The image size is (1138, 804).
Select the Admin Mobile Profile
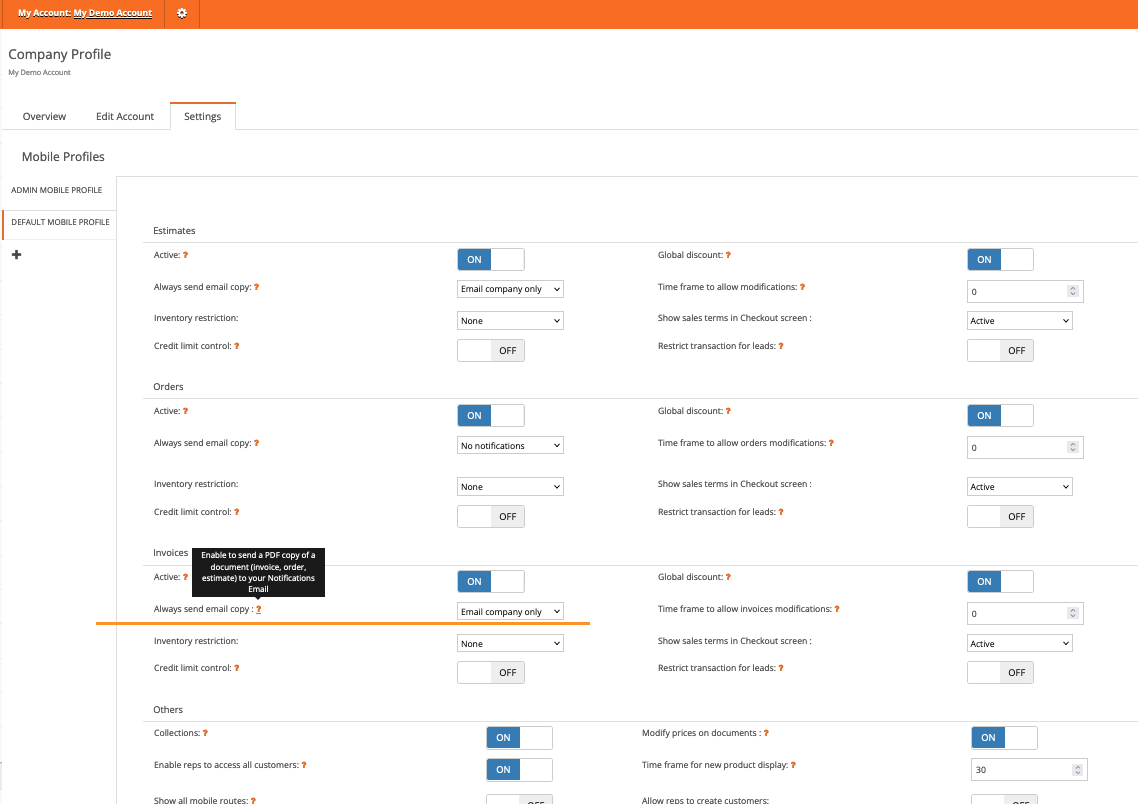(57, 190)
